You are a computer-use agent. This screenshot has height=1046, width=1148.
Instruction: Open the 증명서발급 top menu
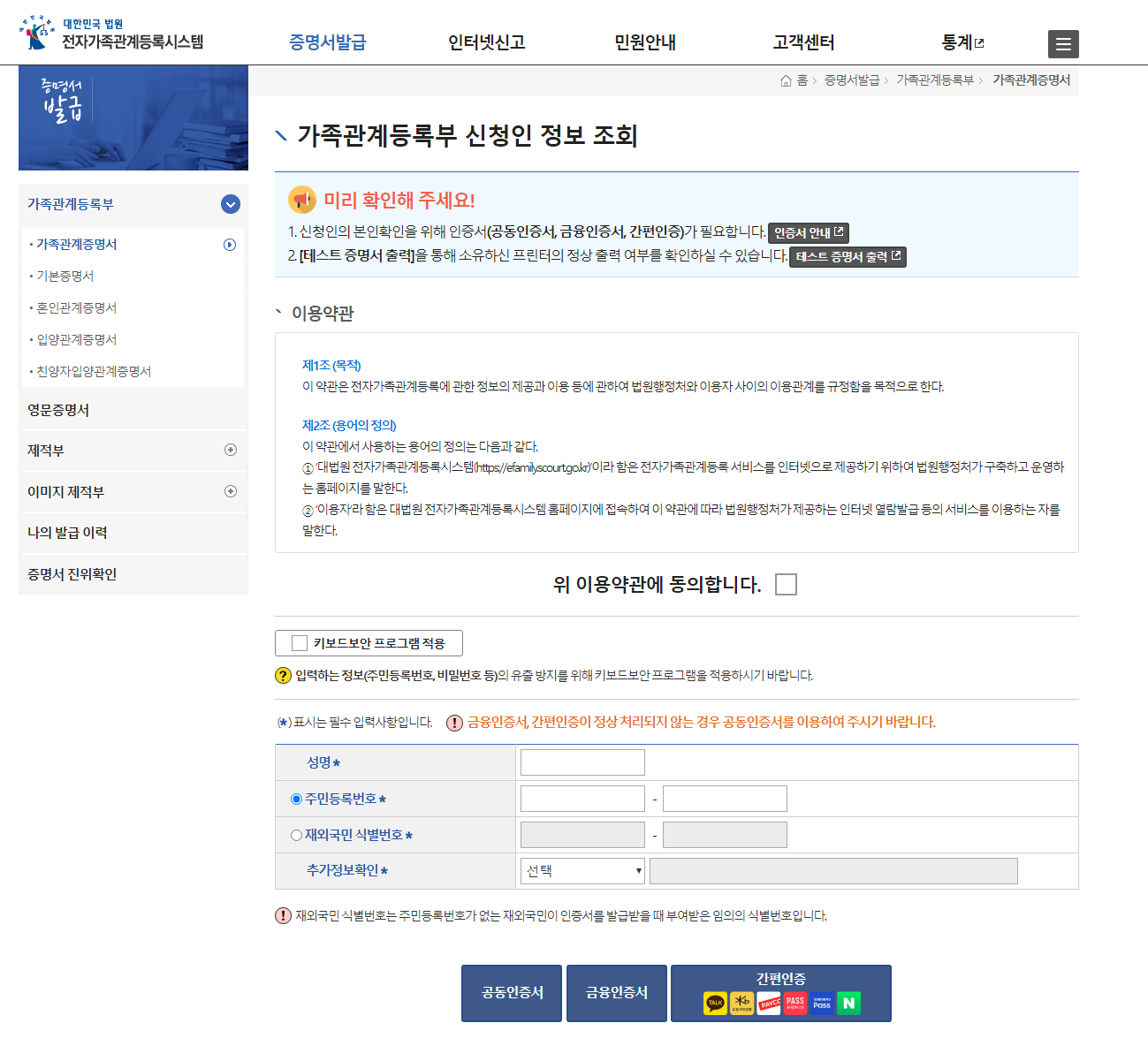[x=328, y=42]
